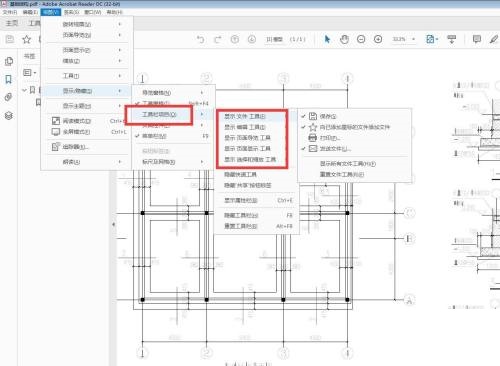Click the star (bookmark file) toolbar icon

click(26, 40)
